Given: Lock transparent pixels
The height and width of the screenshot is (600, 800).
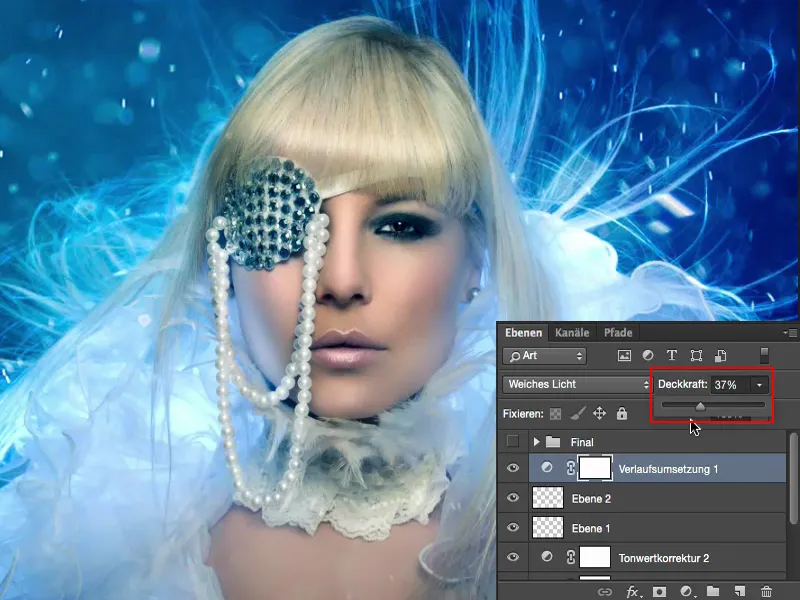Looking at the screenshot, I should click(x=555, y=414).
